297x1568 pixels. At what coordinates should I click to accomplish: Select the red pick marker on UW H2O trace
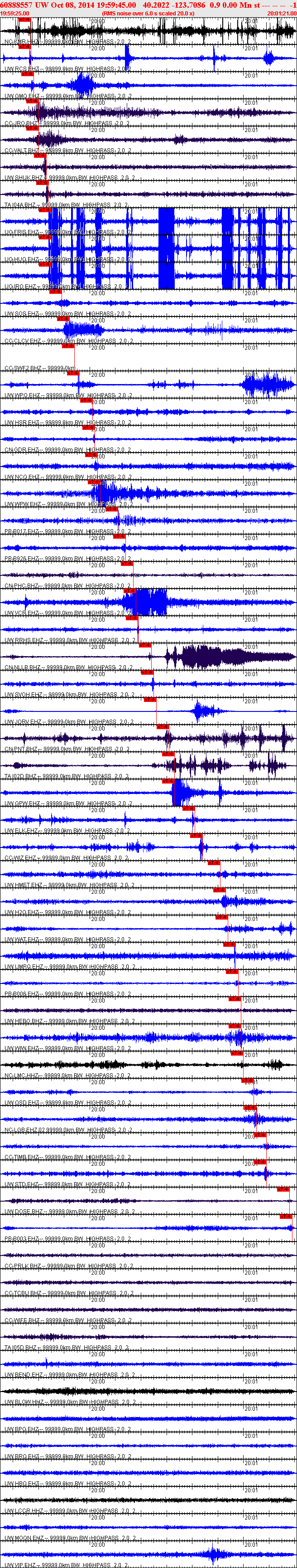pyautogui.click(x=219, y=890)
